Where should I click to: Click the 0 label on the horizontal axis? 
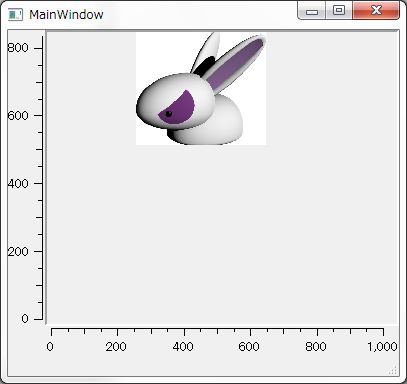(x=50, y=347)
